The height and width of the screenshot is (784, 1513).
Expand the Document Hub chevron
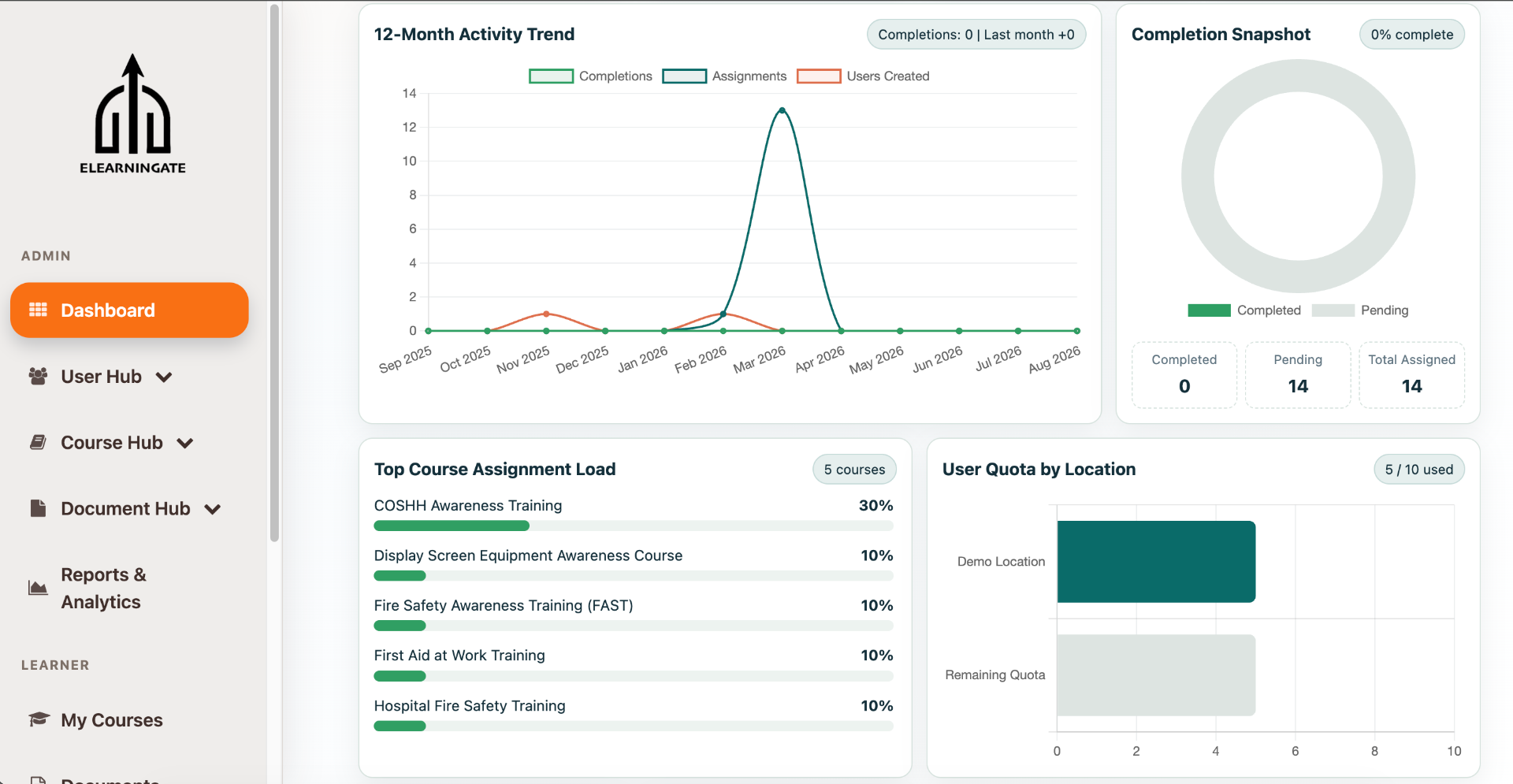point(213,510)
